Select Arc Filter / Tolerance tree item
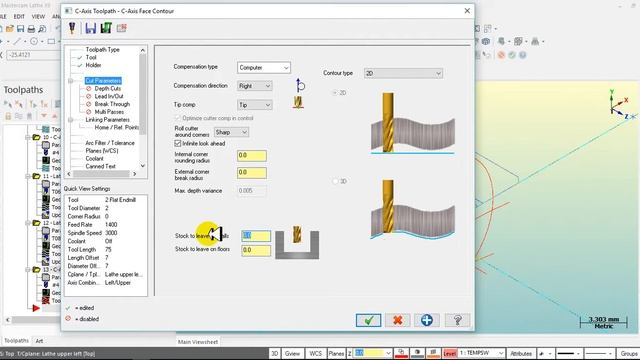Screen dimensions: 640x360 (110, 143)
